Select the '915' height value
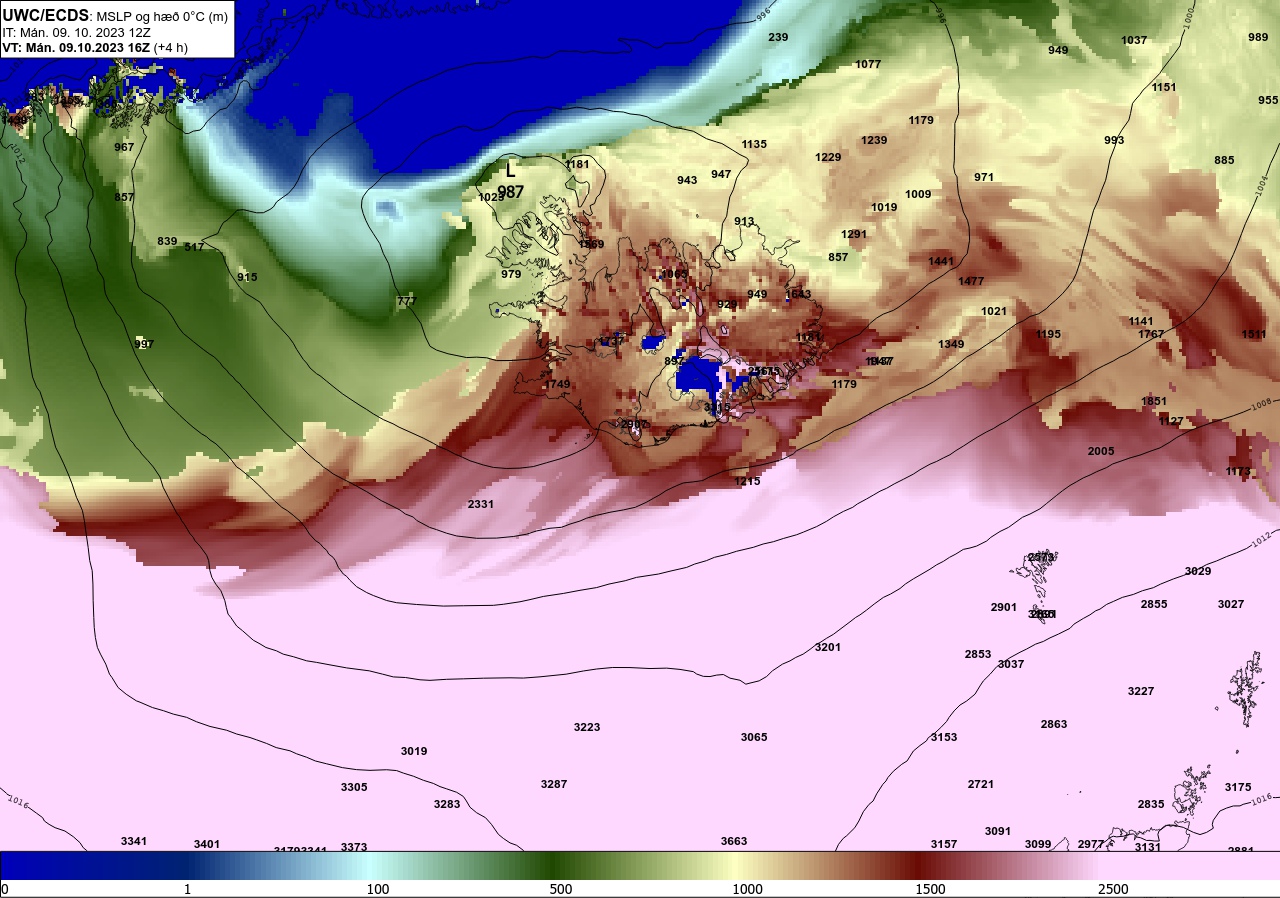This screenshot has width=1280, height=898. point(247,277)
